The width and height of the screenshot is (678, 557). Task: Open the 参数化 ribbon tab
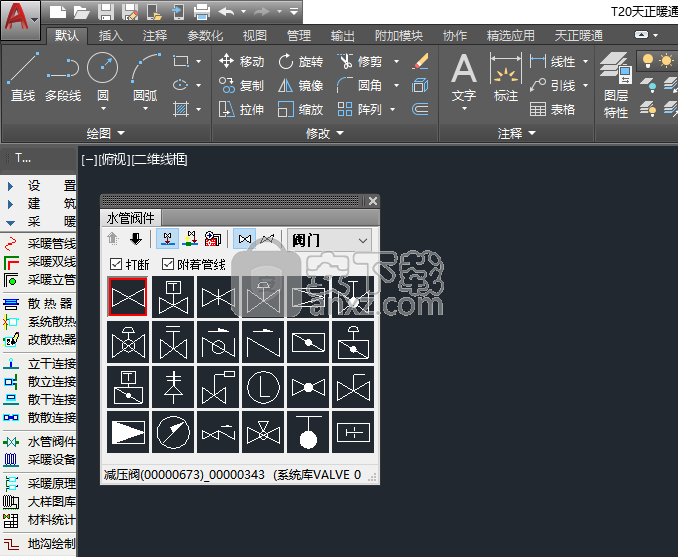click(205, 35)
